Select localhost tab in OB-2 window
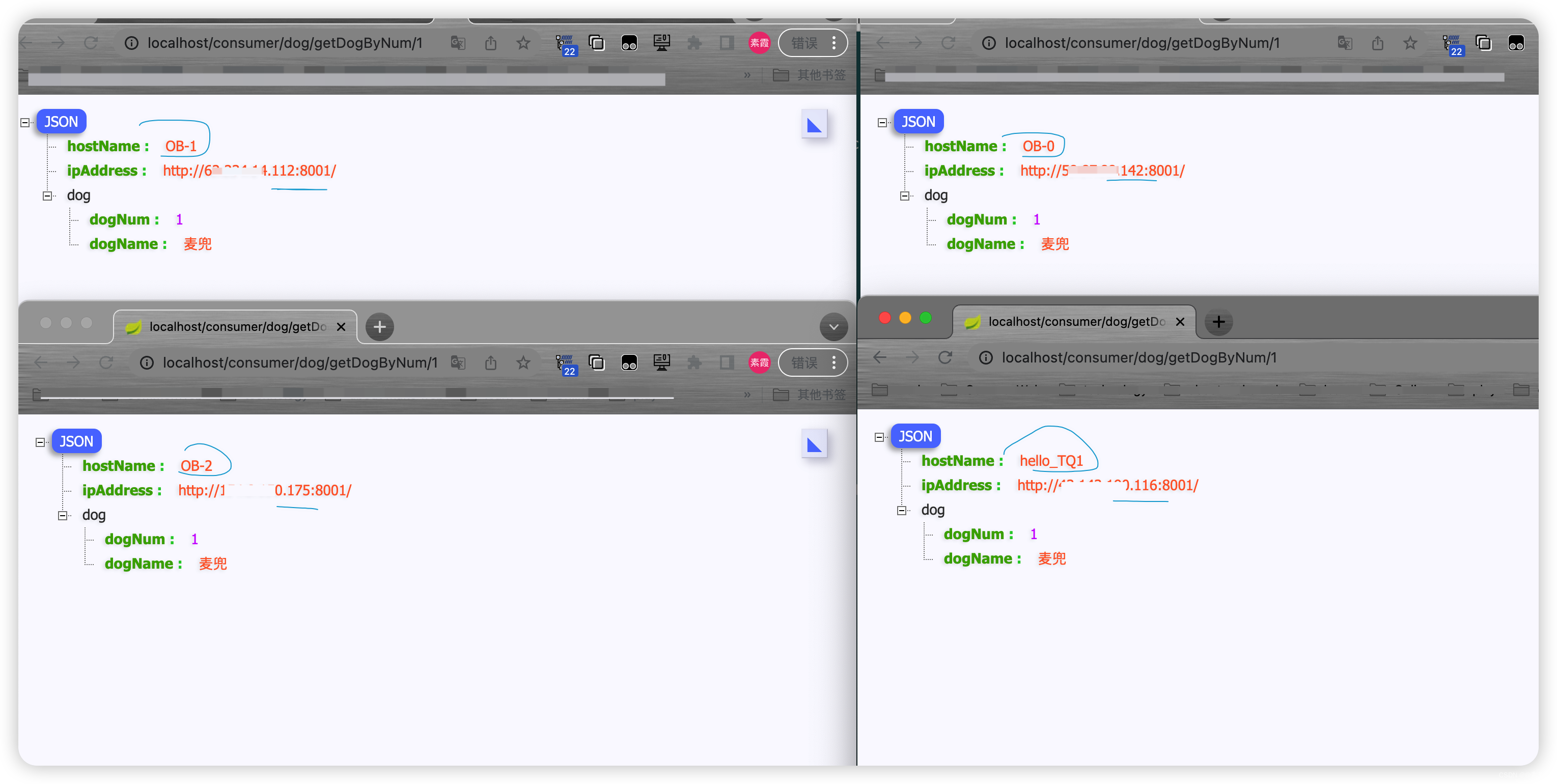The height and width of the screenshot is (784, 1557). (235, 327)
